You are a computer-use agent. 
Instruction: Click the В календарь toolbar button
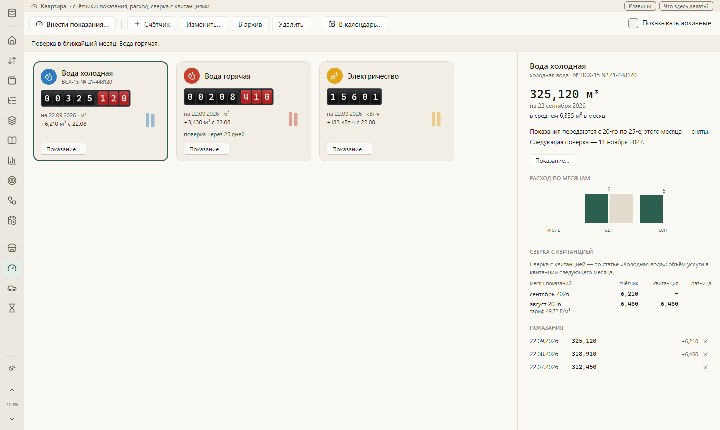[x=355, y=24]
